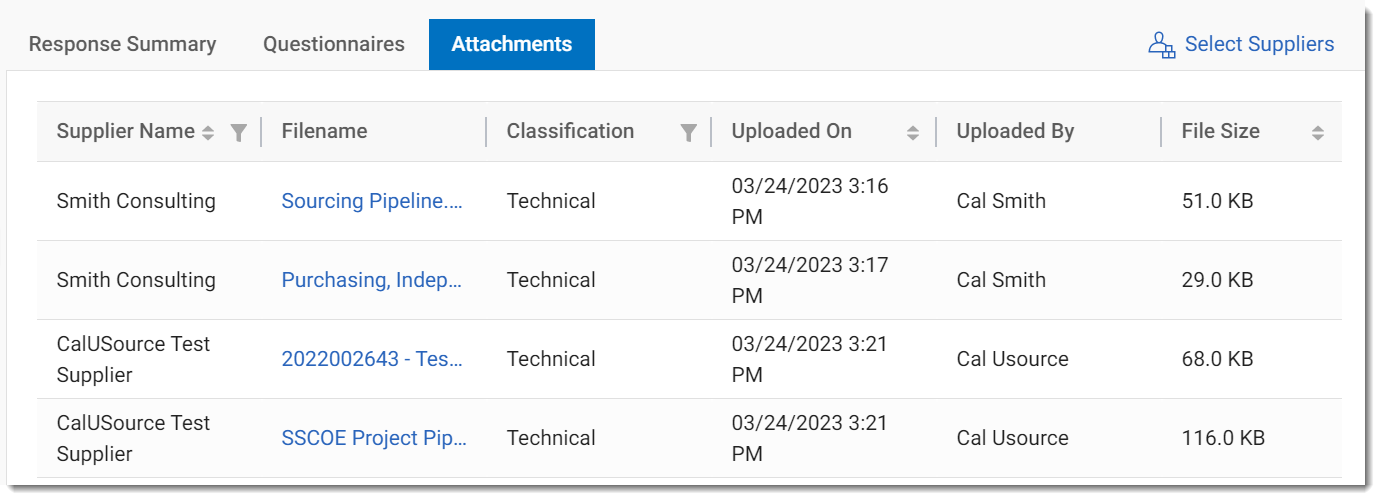Click the Uploaded By column header
This screenshot has height=500, width=1380.
(1015, 131)
